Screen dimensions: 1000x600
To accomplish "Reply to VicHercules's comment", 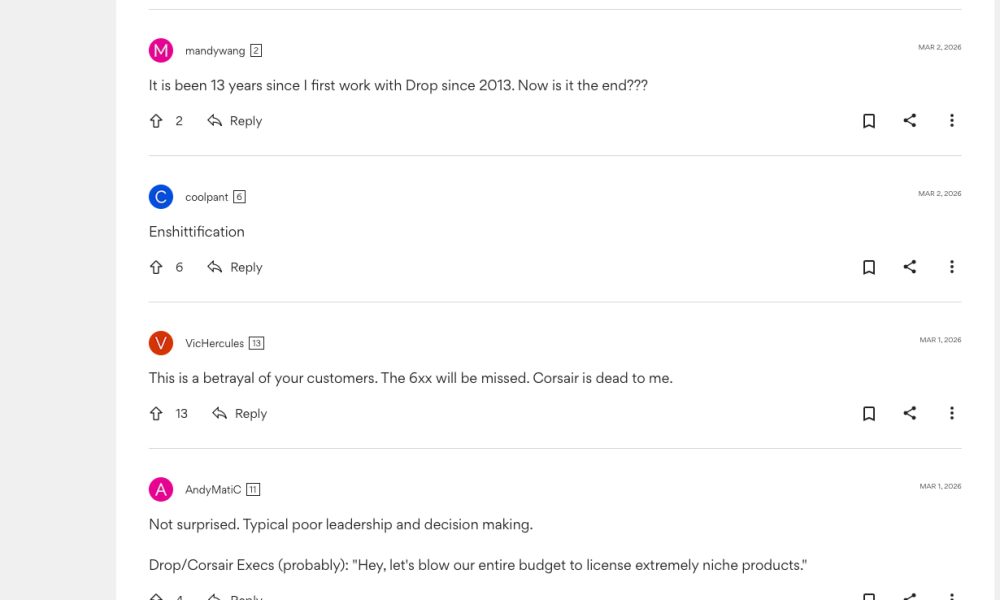I will (240, 413).
